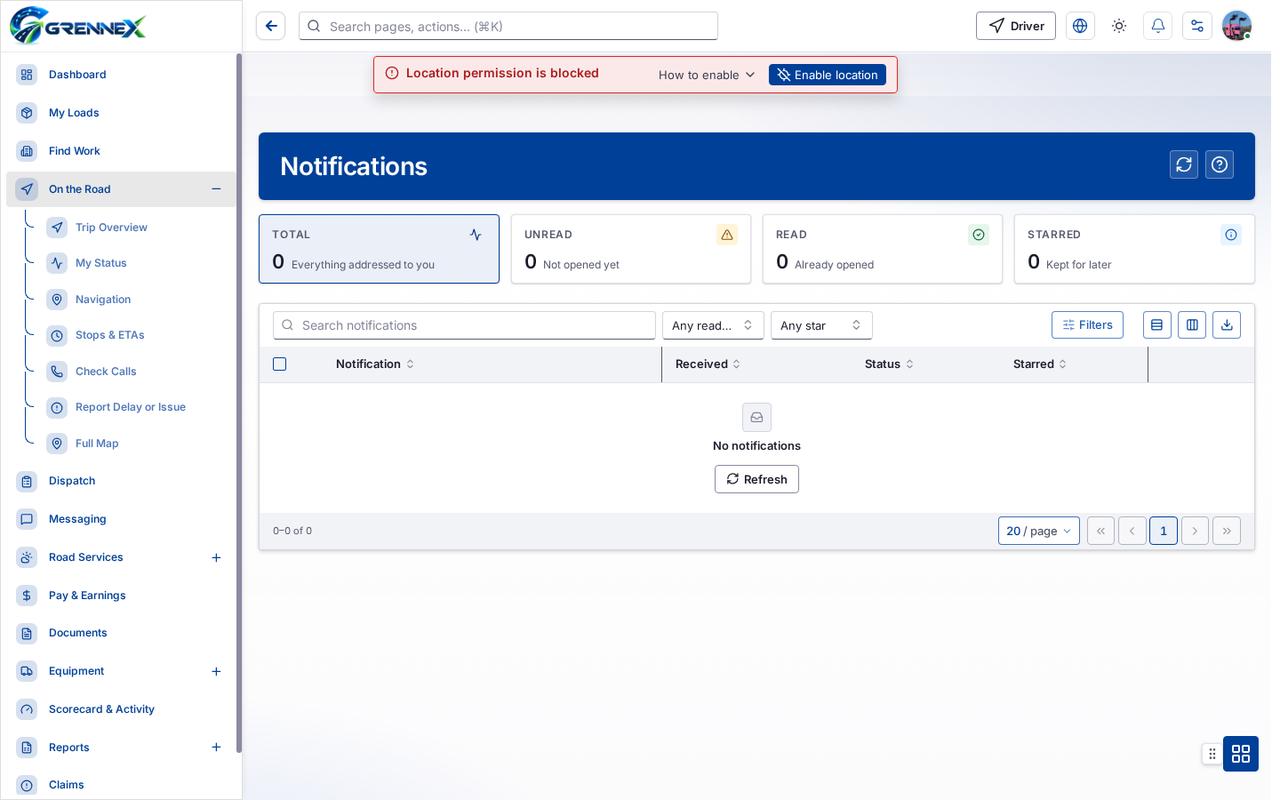Open the column visibility icon
Viewport: 1280px width, 800px height.
click(x=1192, y=325)
